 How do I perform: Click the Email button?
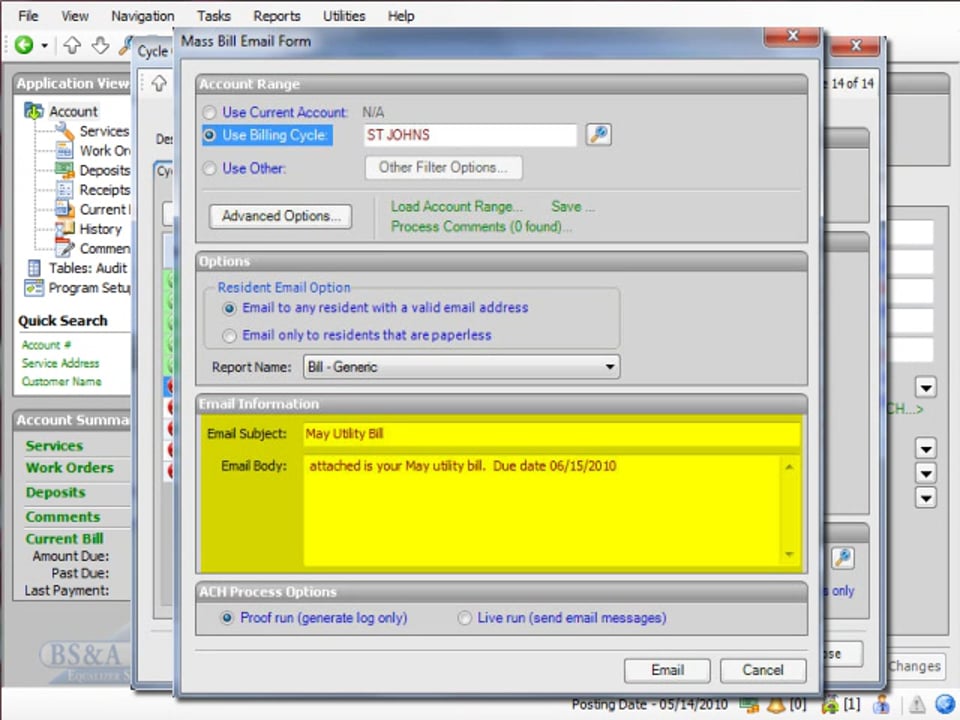click(x=667, y=670)
